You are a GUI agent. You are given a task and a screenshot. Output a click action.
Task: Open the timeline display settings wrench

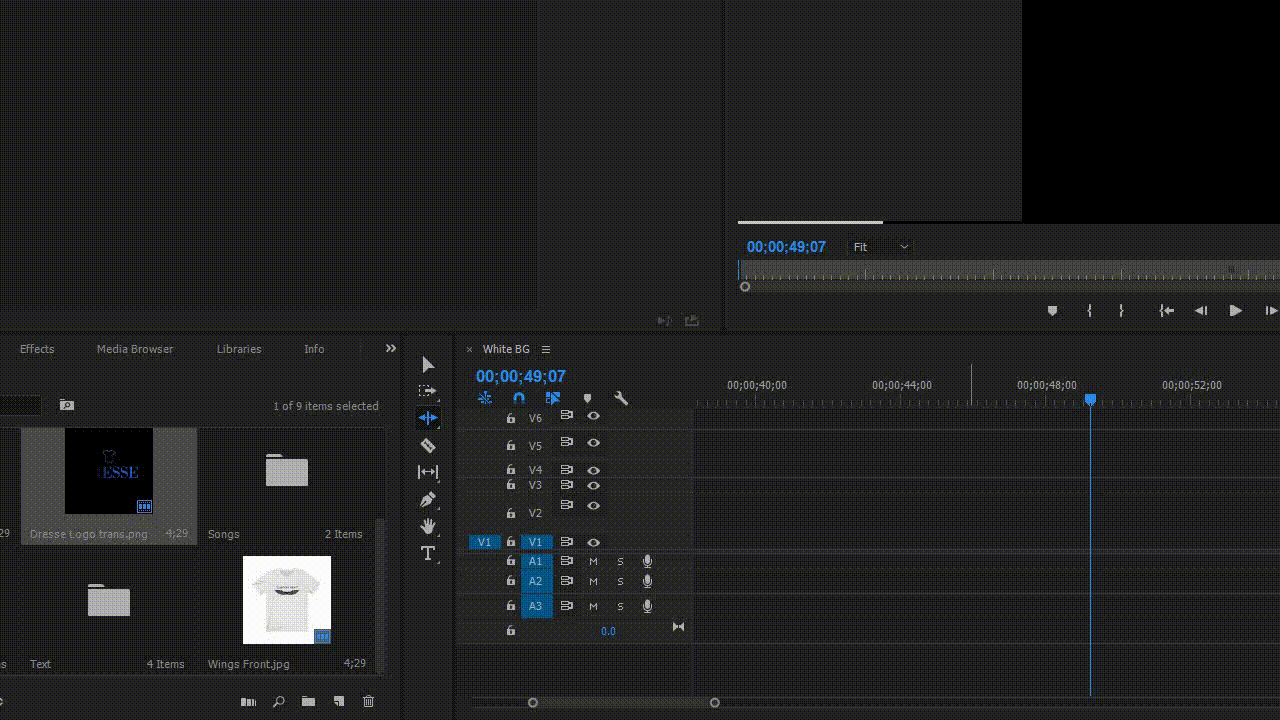tap(621, 398)
